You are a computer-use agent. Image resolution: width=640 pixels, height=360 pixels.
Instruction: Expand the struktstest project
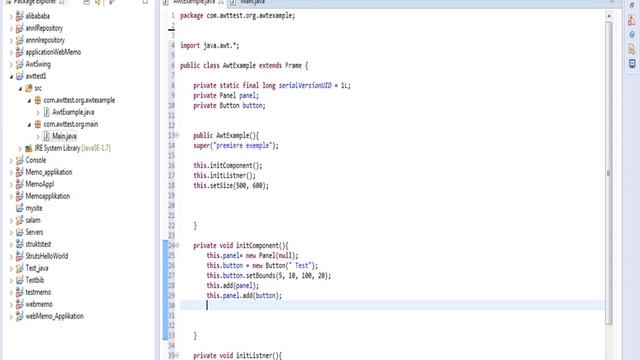(11, 244)
